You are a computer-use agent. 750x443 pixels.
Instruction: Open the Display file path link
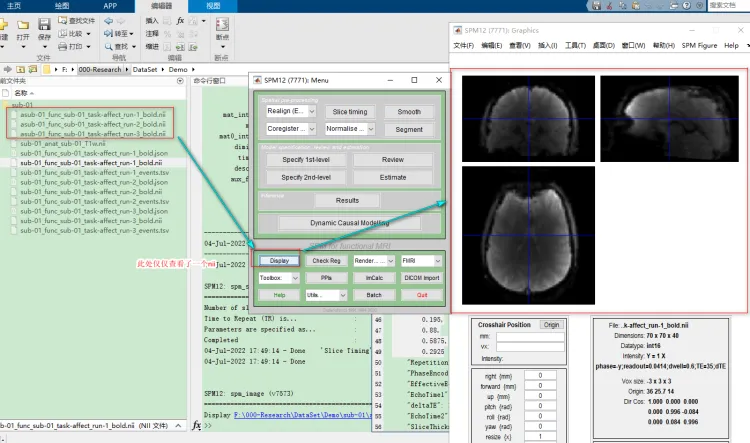[303, 415]
